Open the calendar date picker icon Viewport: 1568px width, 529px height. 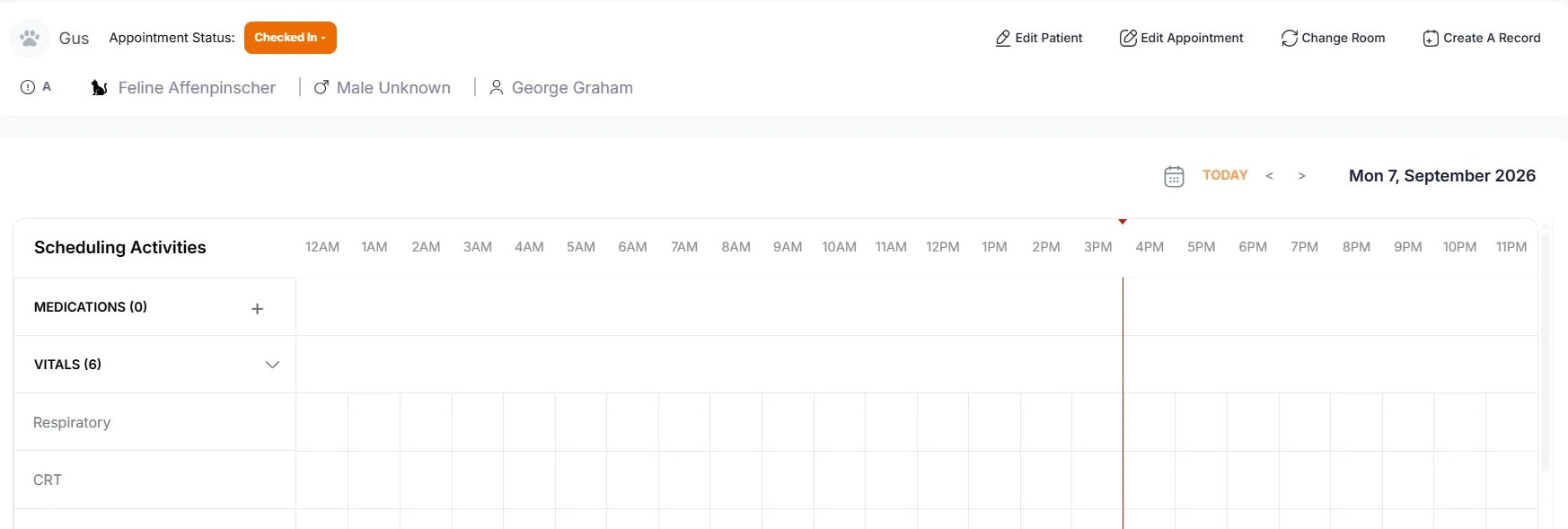pos(1174,176)
